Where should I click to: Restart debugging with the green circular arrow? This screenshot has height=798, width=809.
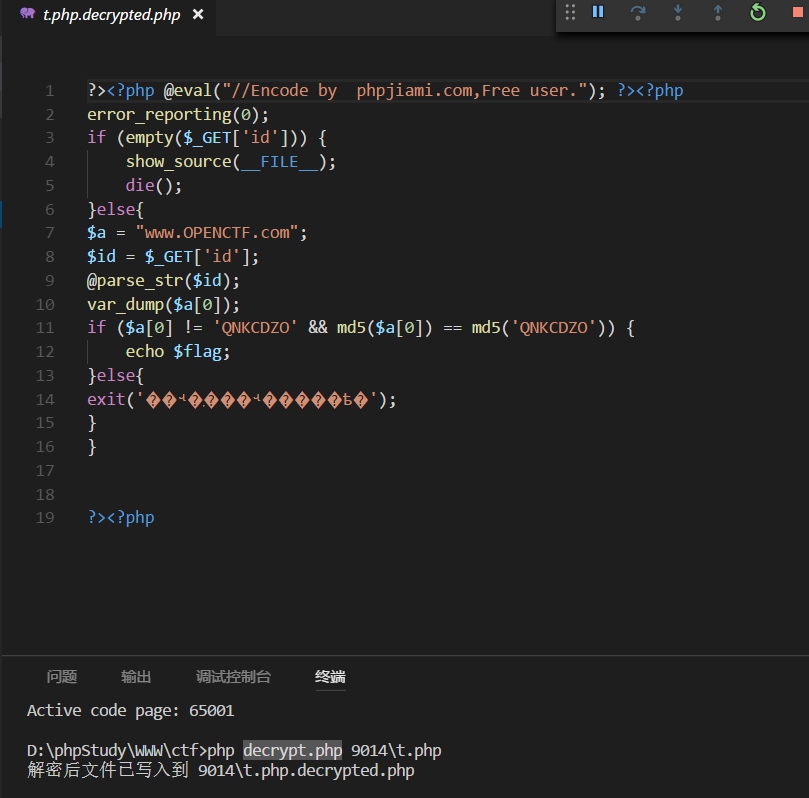(757, 12)
